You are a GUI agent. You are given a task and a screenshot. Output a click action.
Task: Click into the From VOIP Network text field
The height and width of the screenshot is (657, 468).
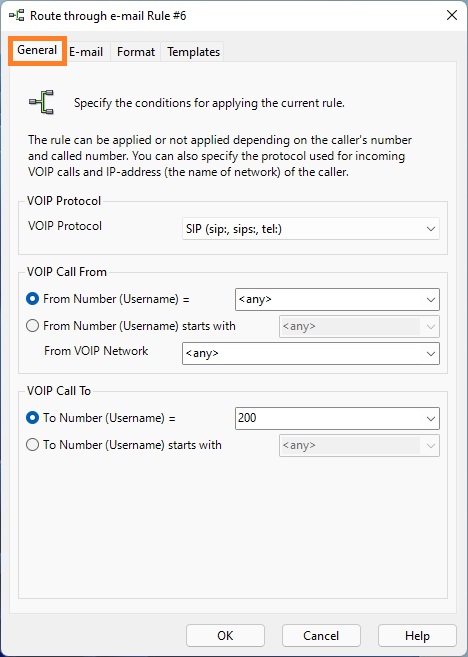(x=302, y=353)
